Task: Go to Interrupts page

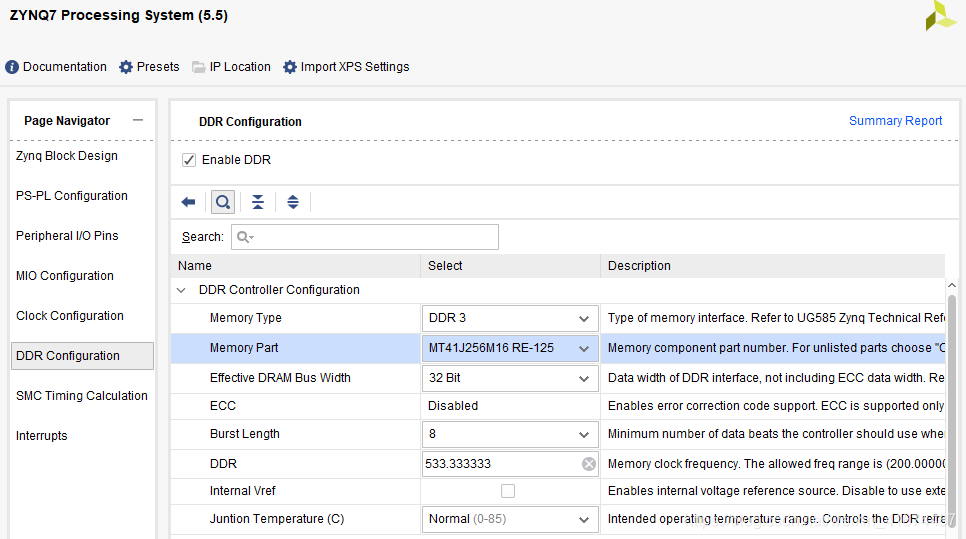Action: (x=41, y=436)
